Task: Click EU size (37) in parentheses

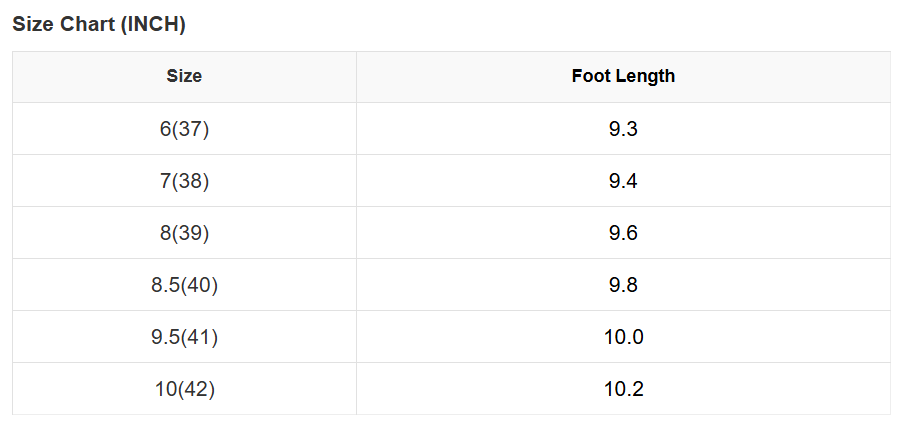Action: (x=191, y=129)
